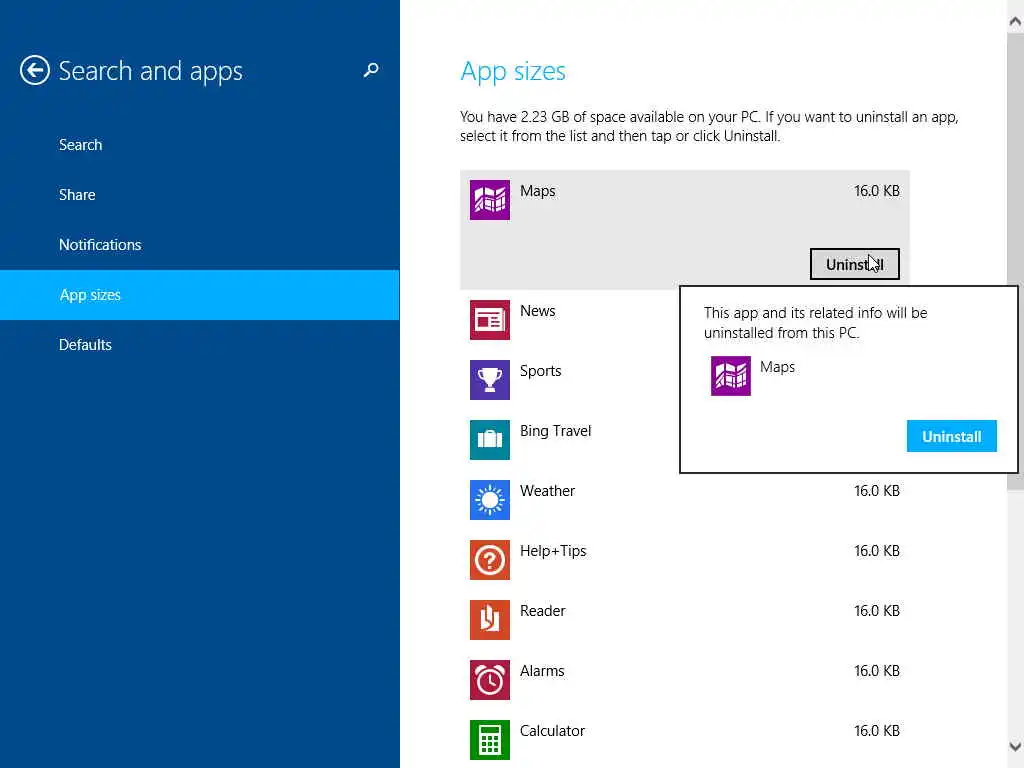Click the 16.0 KB size of Alarms
1024x768 pixels.
877,671
